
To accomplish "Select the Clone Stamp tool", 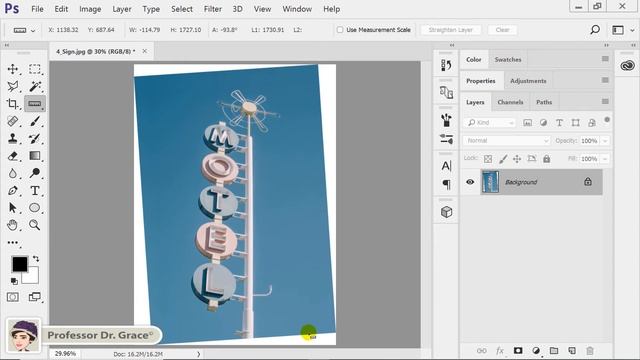I will coord(13,138).
